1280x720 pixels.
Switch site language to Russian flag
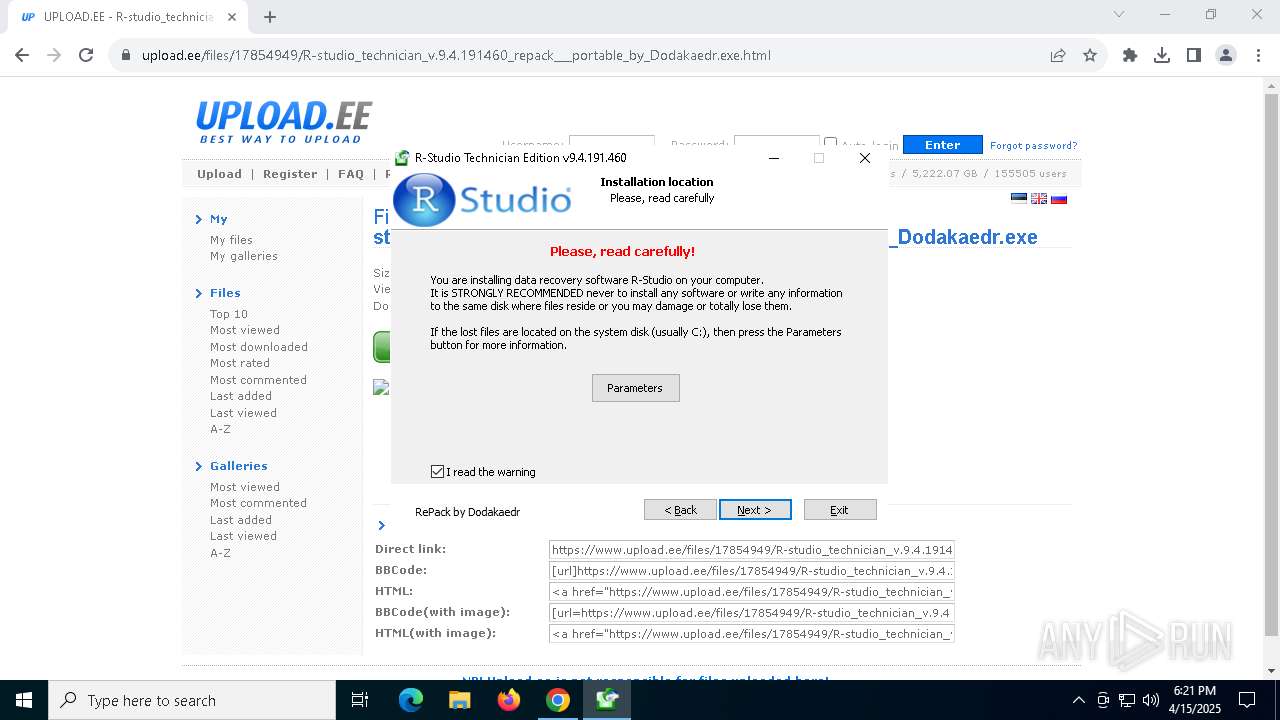click(x=1059, y=198)
